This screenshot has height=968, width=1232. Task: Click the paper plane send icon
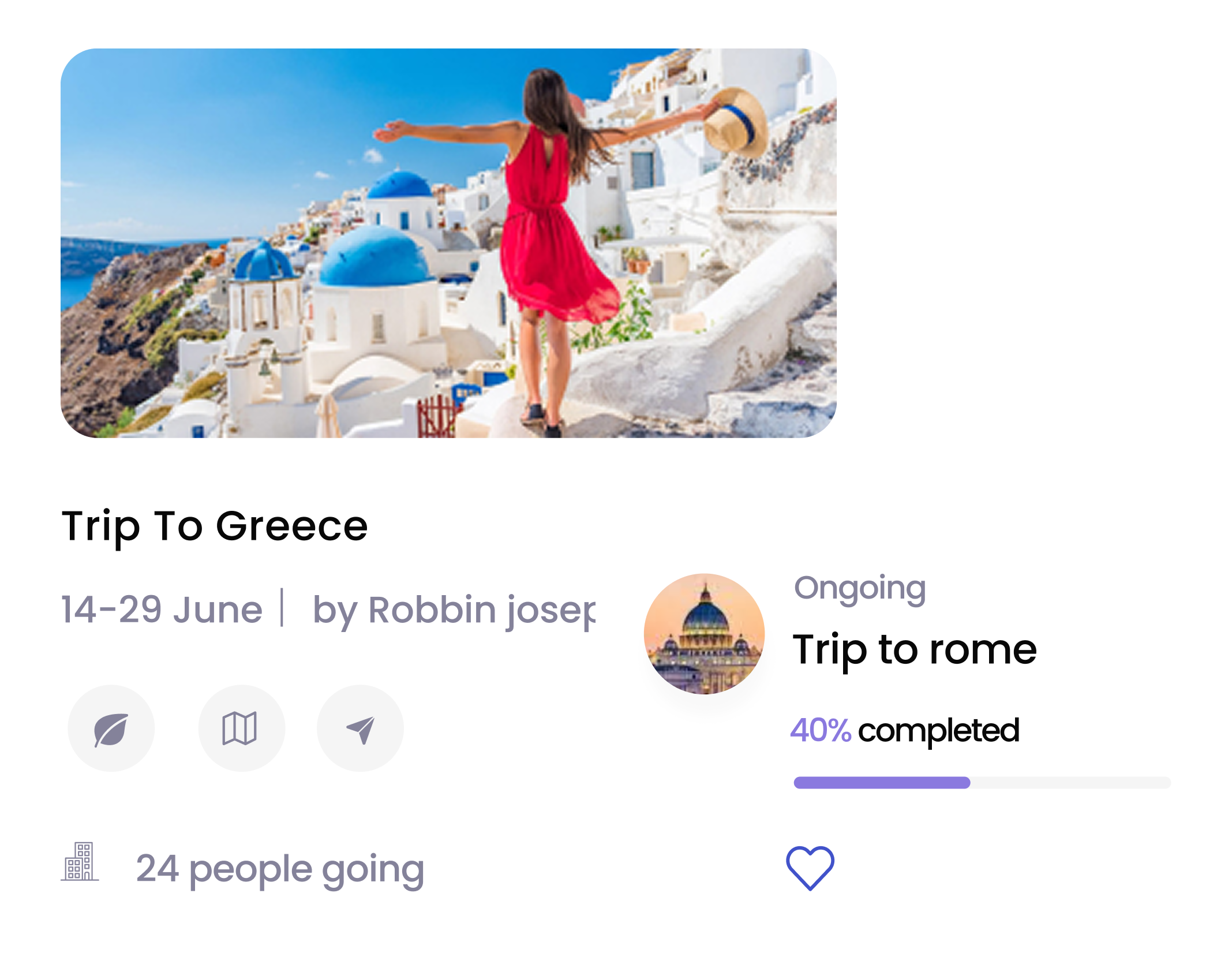point(361,728)
